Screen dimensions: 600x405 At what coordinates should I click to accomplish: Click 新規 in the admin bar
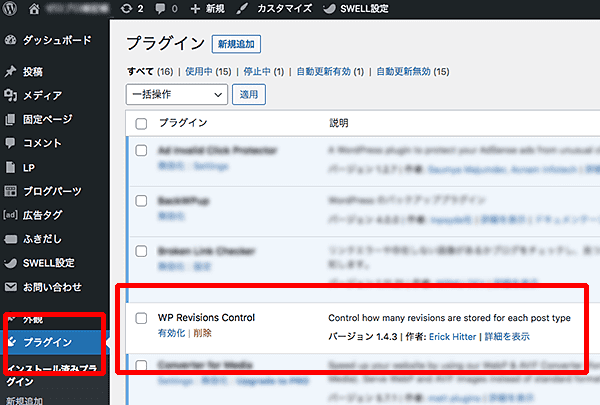tap(215, 8)
